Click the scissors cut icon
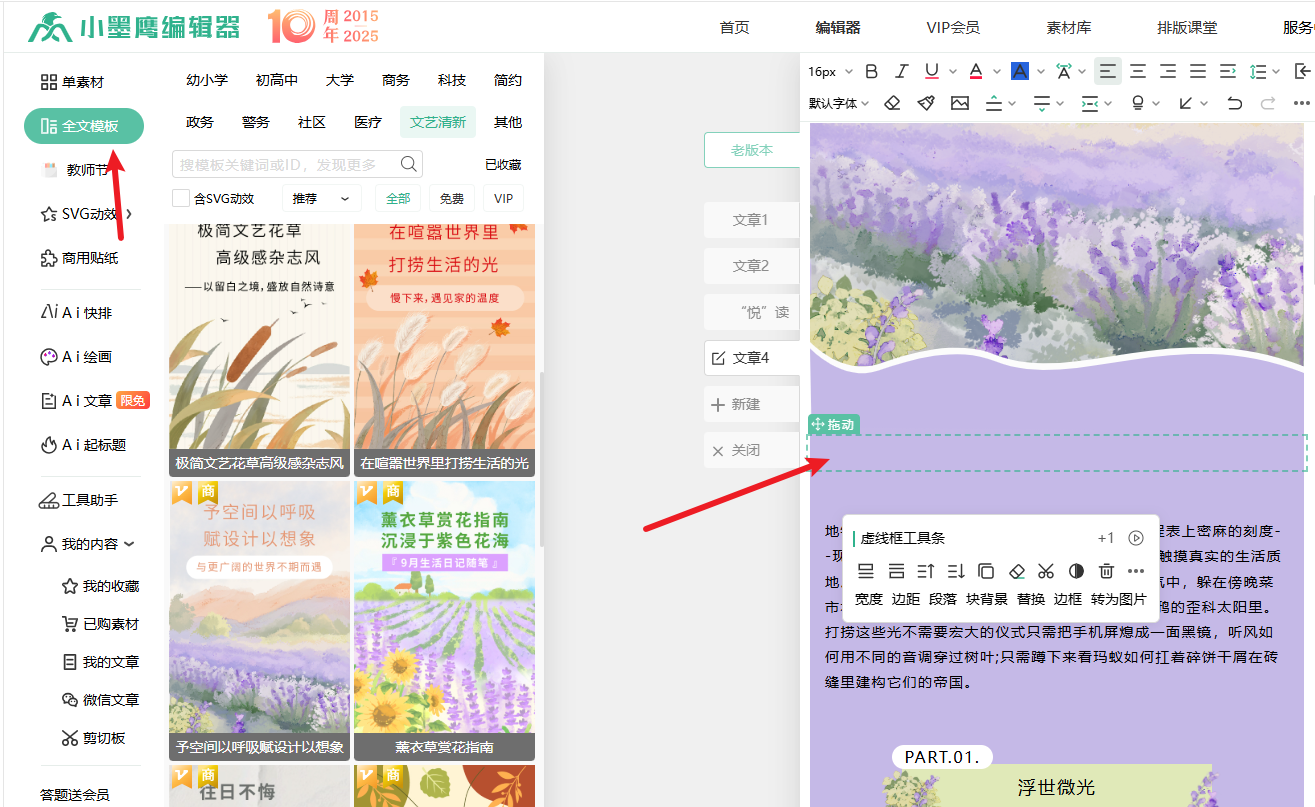1315x807 pixels. pyautogui.click(x=1046, y=571)
